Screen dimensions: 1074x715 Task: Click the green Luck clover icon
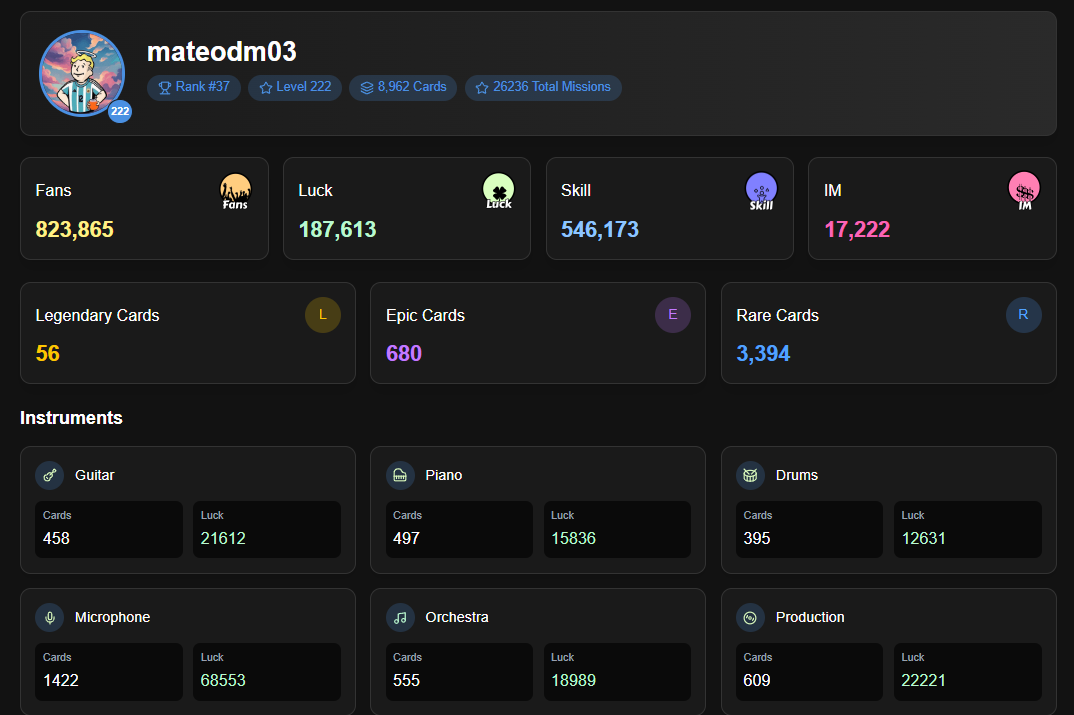click(499, 191)
